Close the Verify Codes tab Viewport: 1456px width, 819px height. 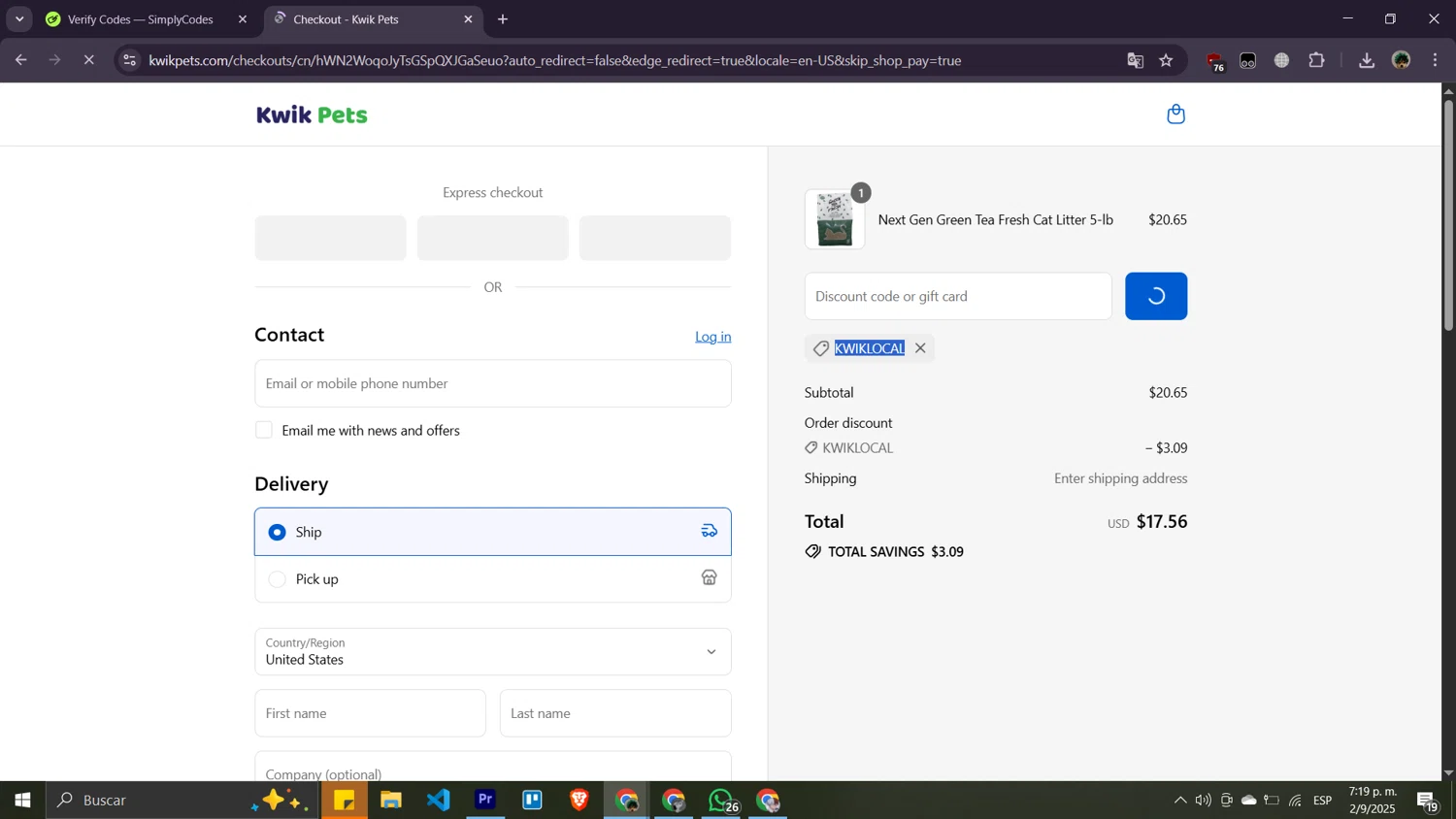(243, 19)
